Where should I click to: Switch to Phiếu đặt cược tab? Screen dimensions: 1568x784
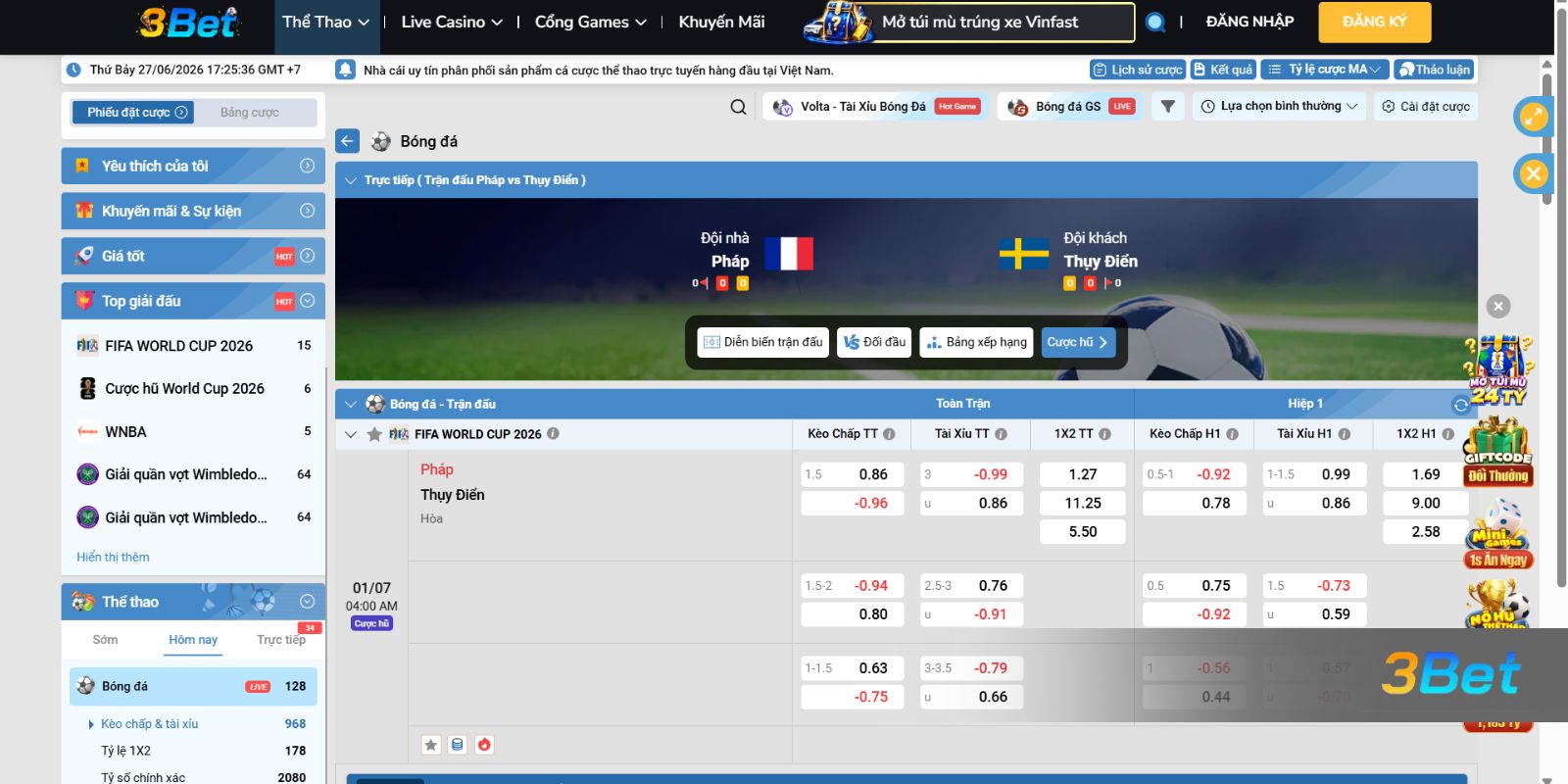[132, 113]
